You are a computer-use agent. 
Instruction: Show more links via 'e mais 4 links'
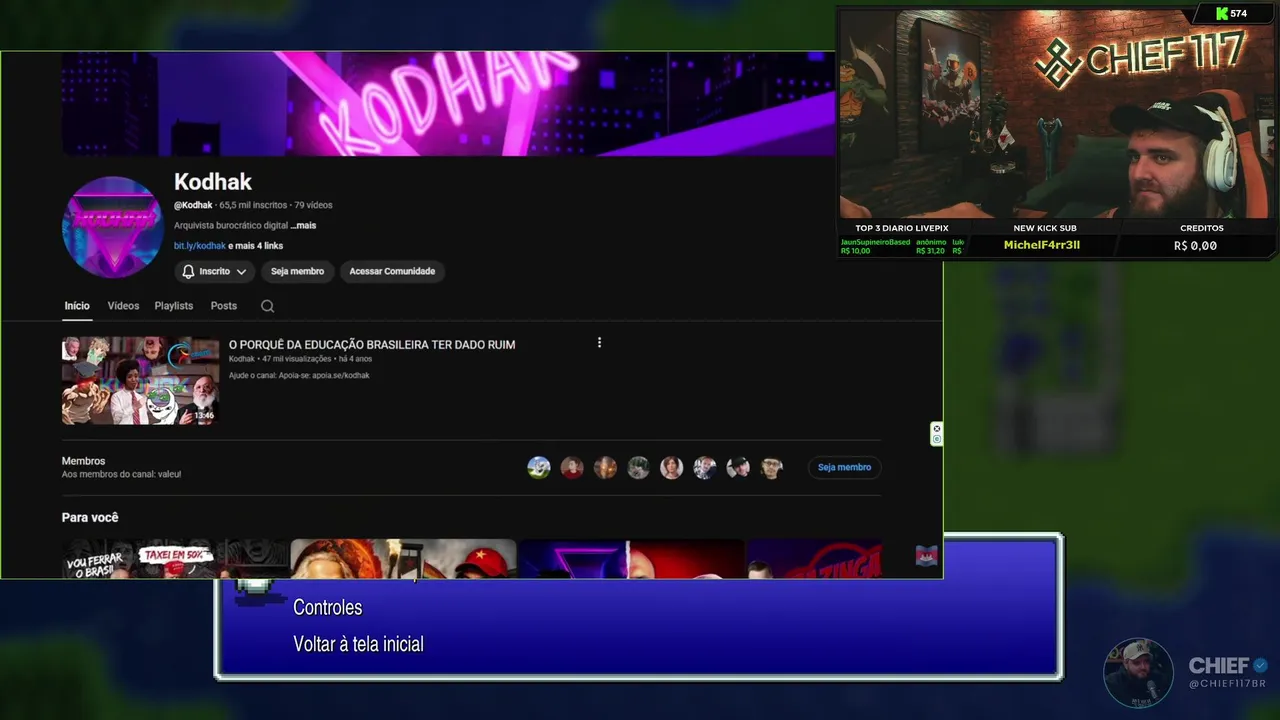pos(256,246)
